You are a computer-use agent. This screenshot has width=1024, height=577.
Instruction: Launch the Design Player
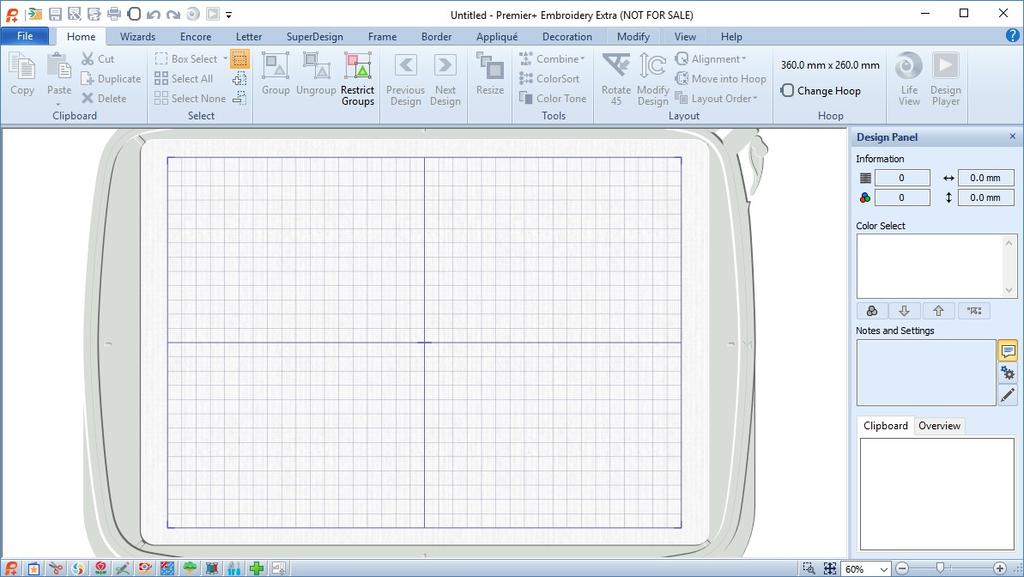point(946,78)
